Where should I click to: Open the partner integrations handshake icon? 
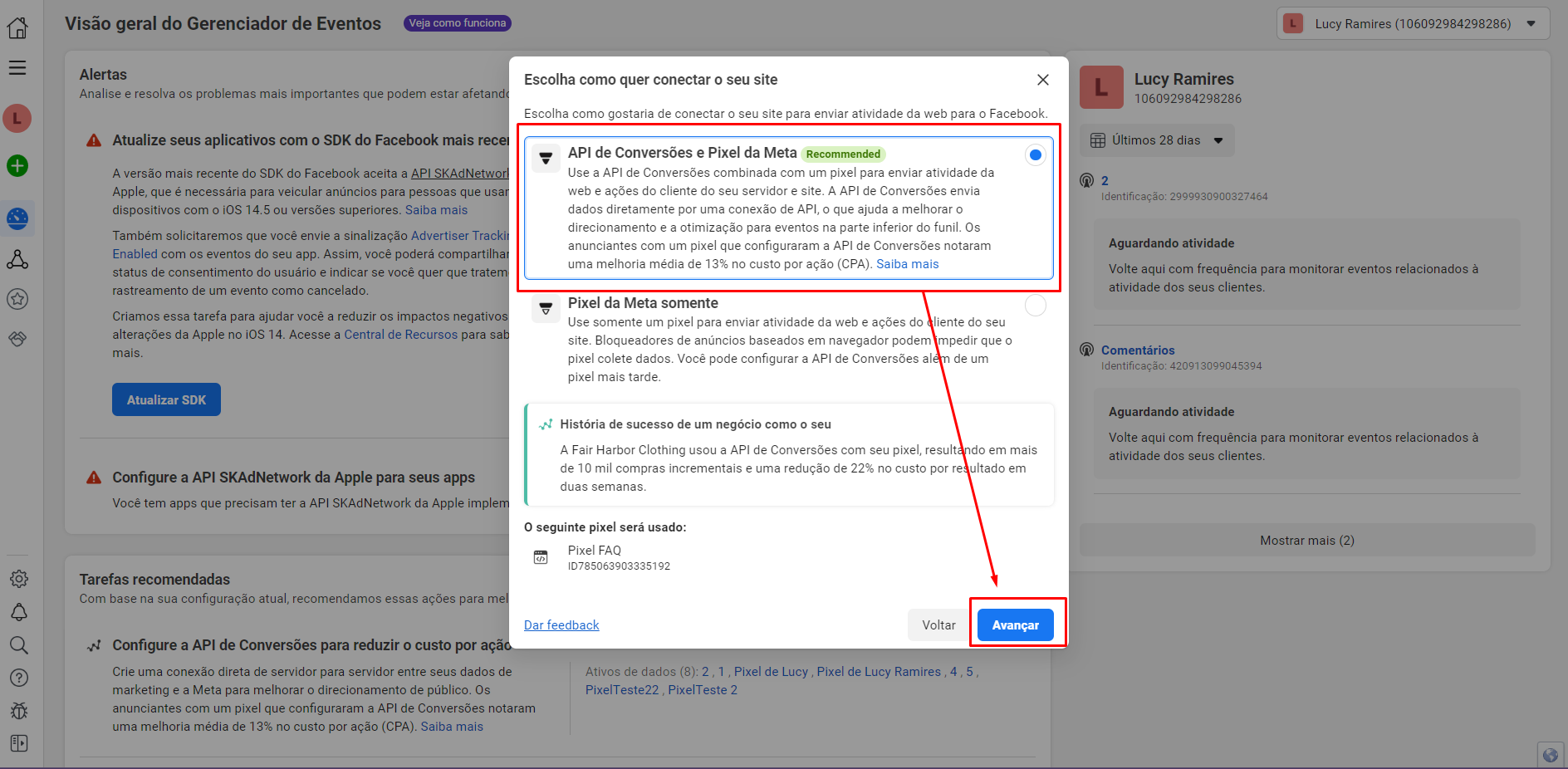tap(17, 339)
